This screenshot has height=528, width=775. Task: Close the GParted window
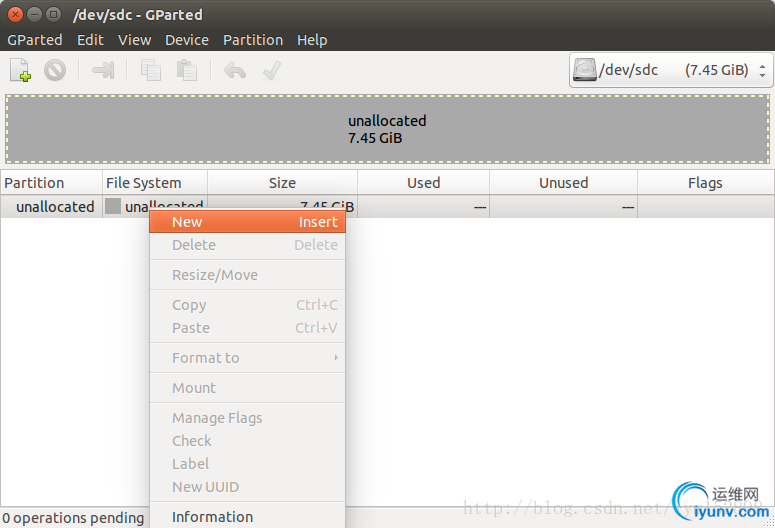(x=15, y=14)
